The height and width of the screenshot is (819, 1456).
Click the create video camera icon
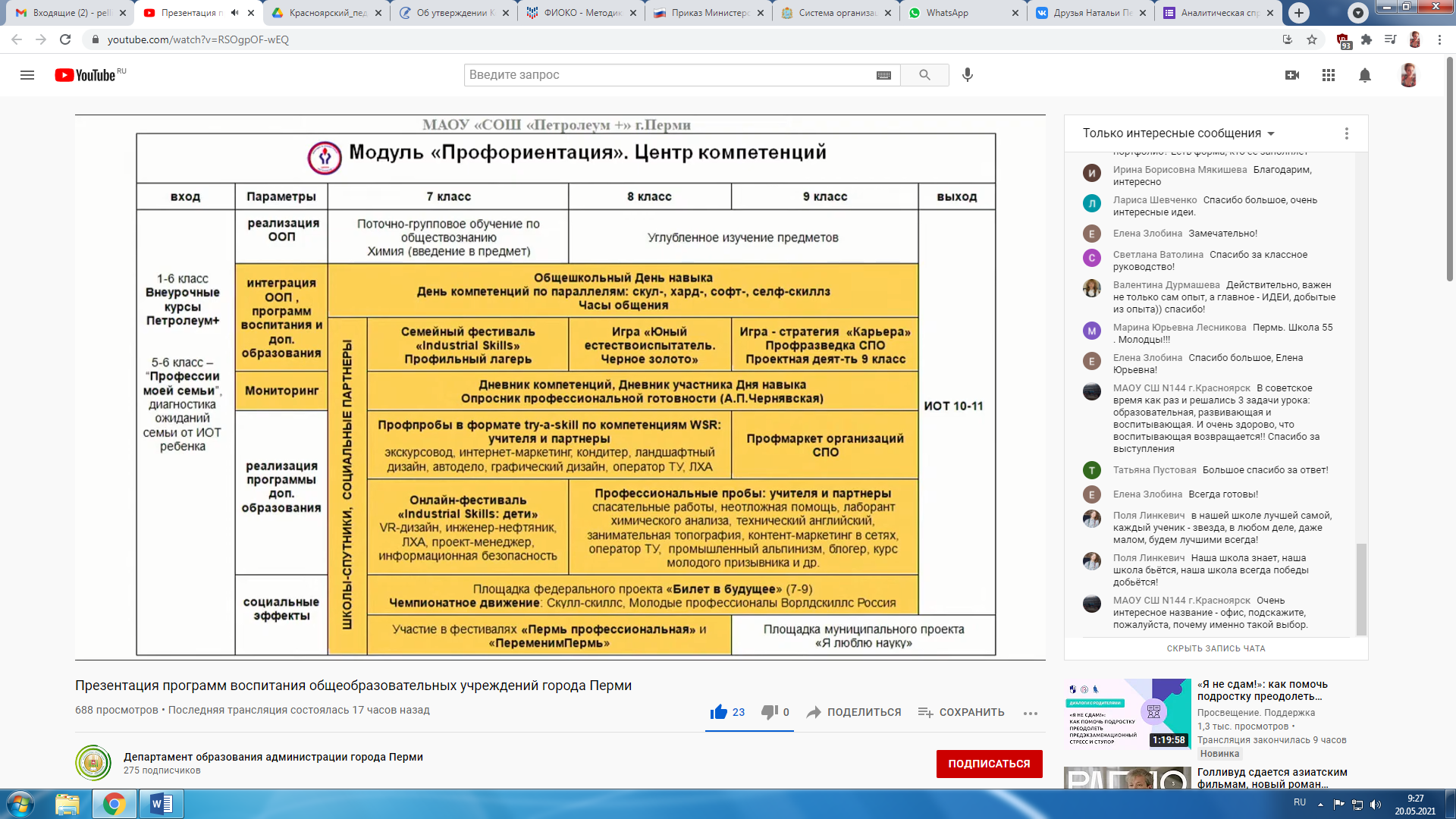(1292, 75)
